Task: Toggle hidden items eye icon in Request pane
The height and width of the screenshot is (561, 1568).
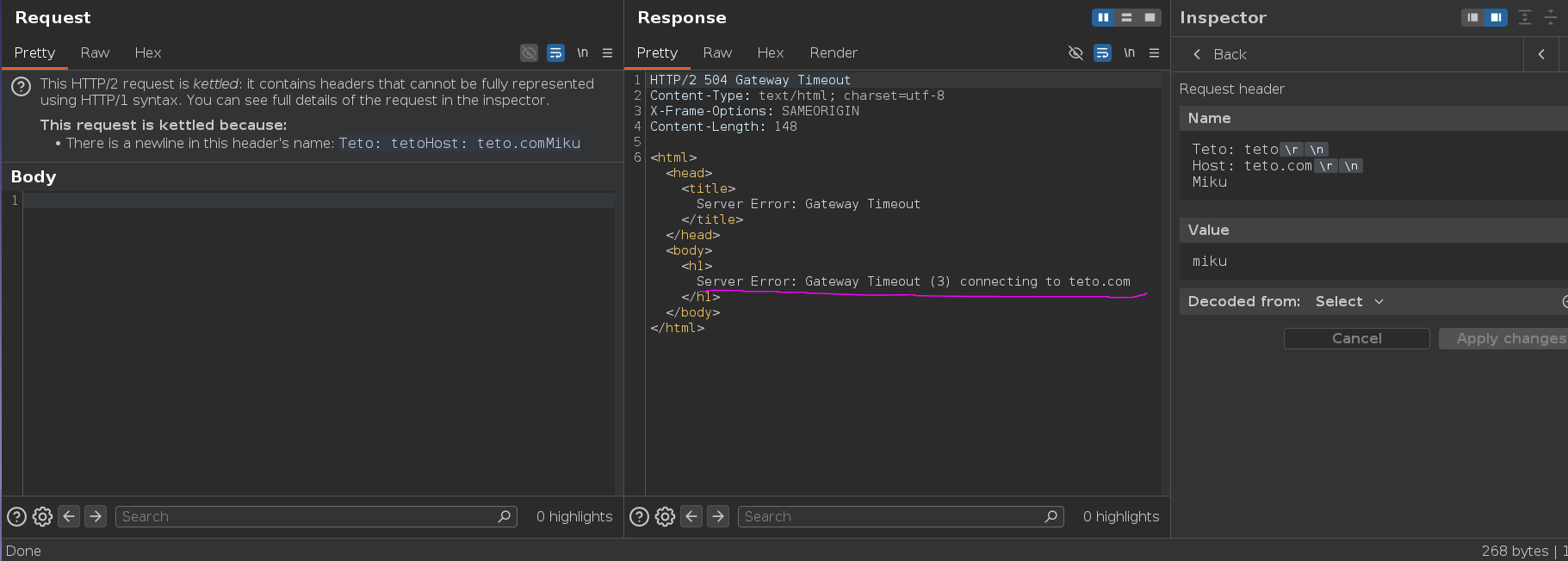Action: coord(529,53)
